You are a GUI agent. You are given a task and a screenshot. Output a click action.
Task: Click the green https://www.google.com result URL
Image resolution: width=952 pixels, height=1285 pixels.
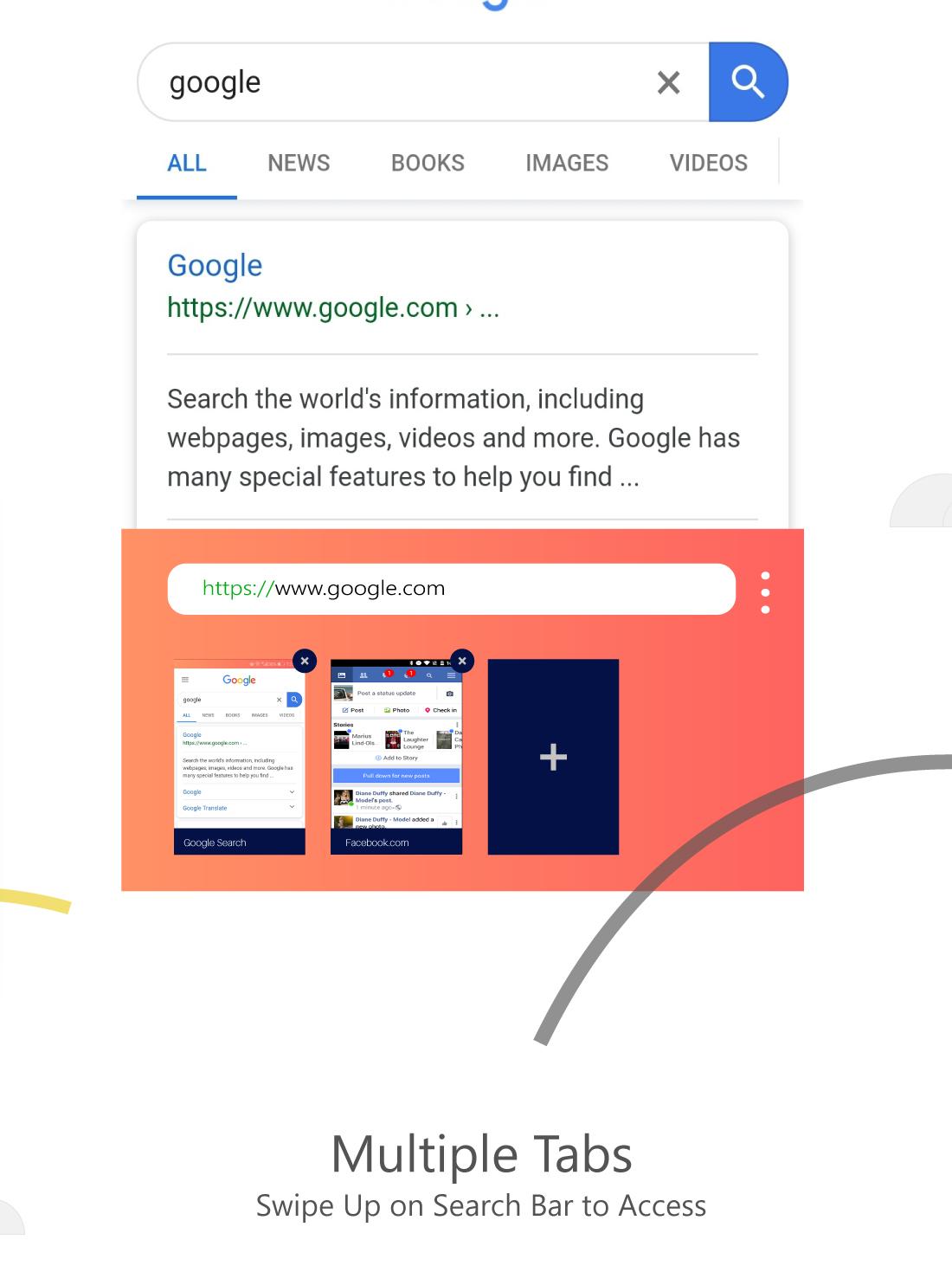point(333,308)
